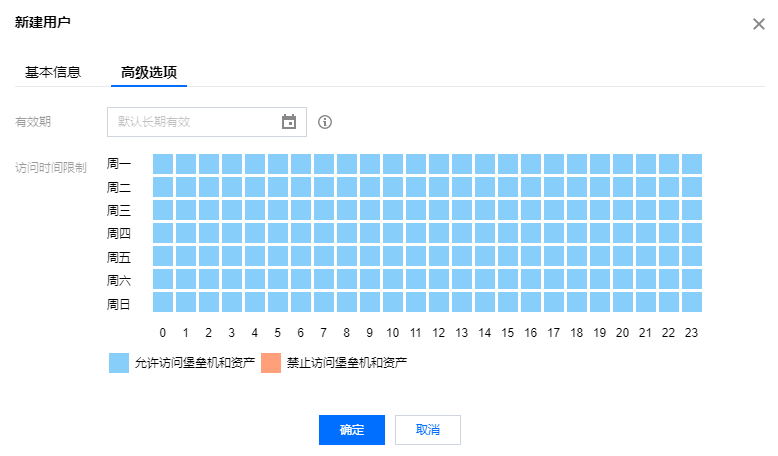Toggle the 周六 hour 20 time cell

[623, 279]
